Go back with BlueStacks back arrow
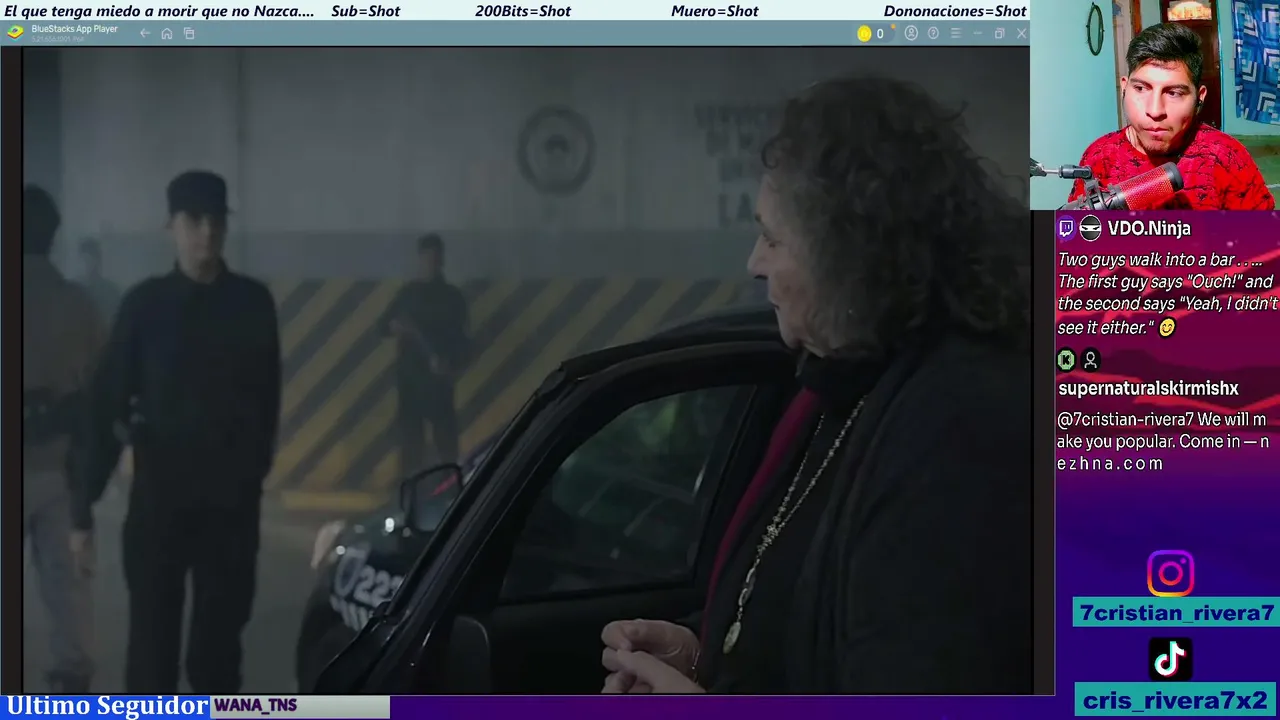 [145, 33]
